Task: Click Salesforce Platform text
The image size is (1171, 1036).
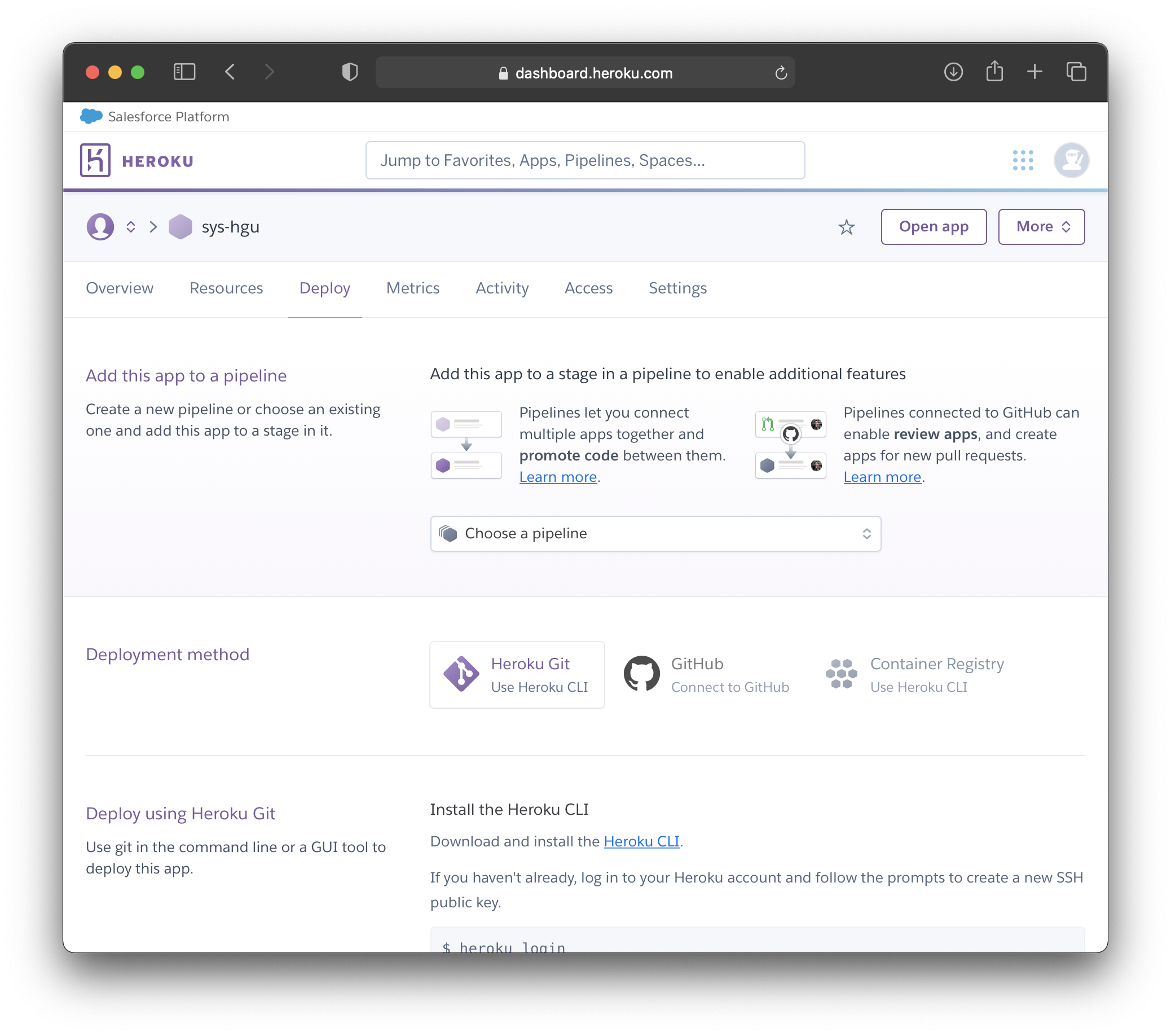Action: click(169, 116)
